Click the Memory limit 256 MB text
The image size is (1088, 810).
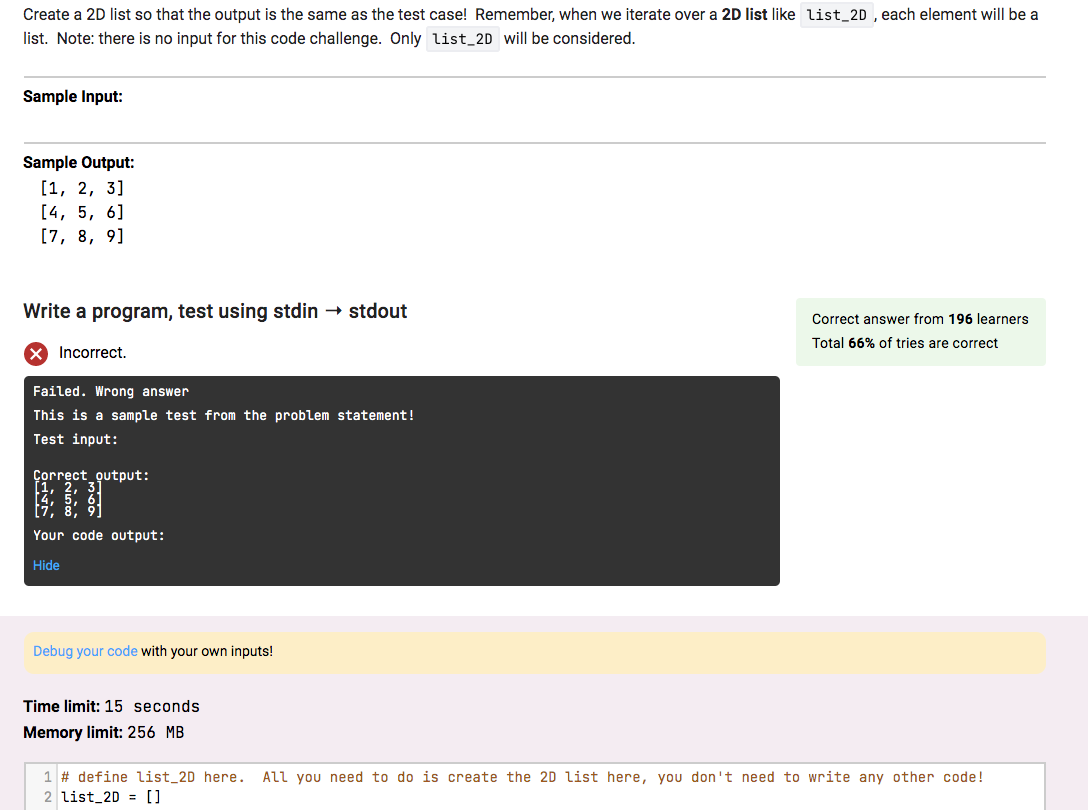click(104, 732)
